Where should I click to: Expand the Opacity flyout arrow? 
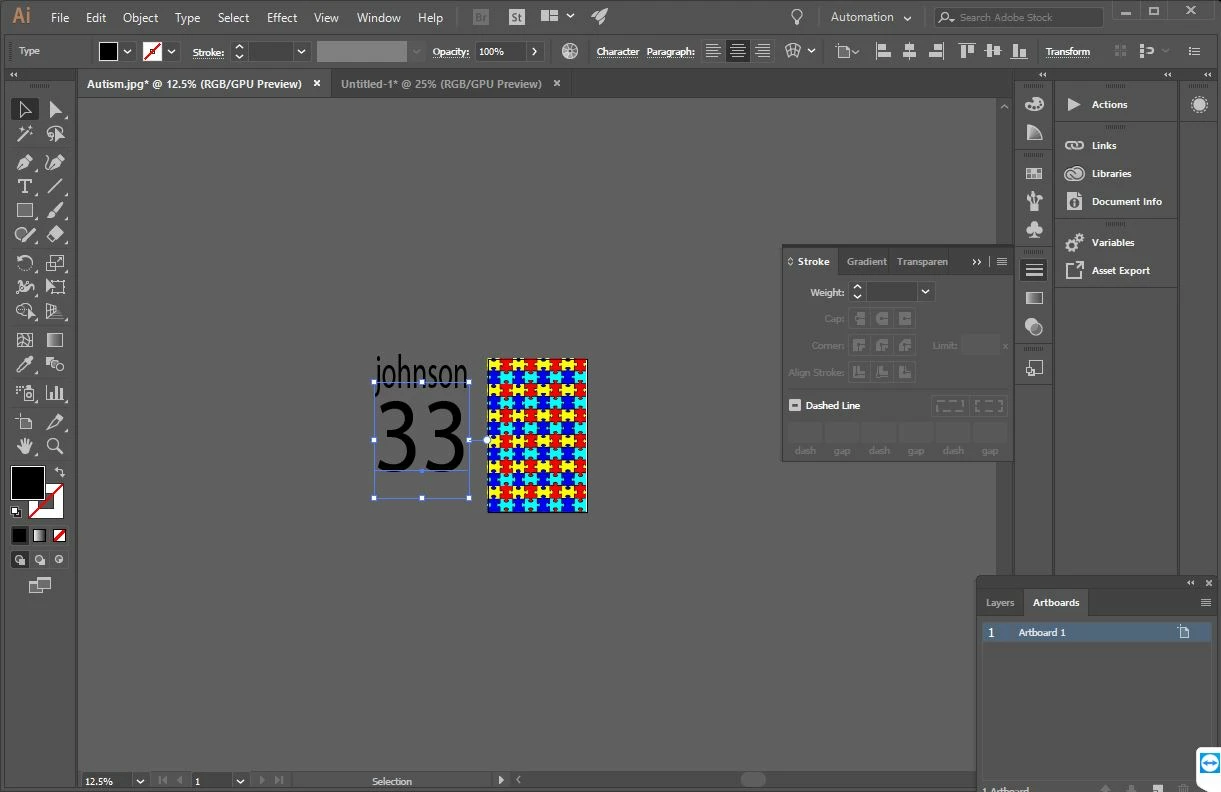pyautogui.click(x=535, y=51)
